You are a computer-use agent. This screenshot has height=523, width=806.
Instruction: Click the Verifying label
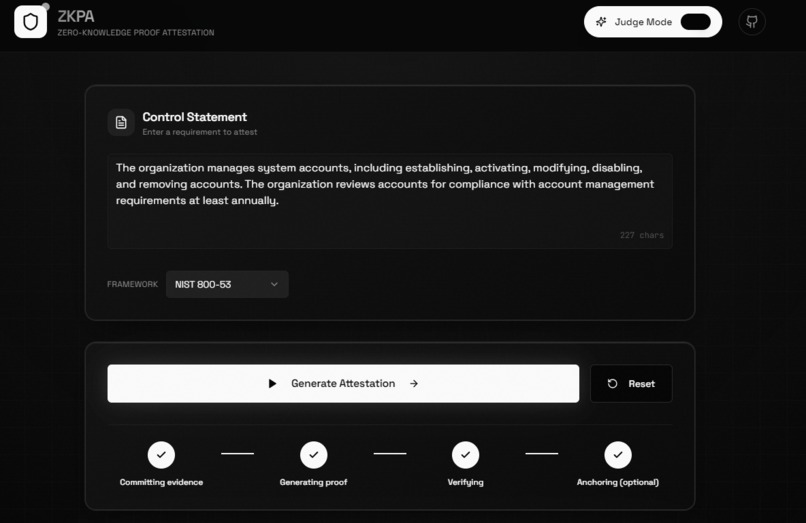466,482
